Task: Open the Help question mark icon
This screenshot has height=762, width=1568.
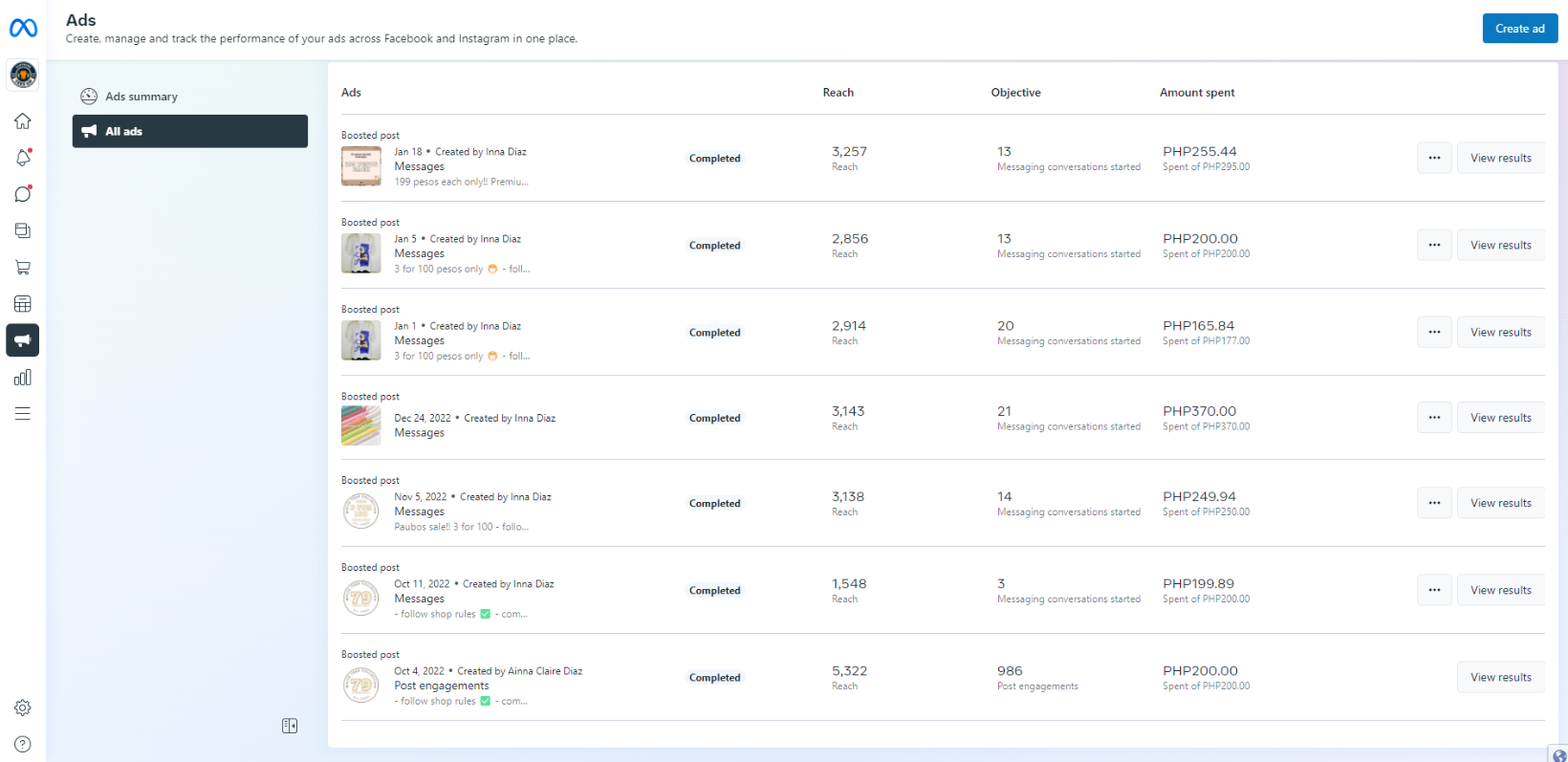Action: [23, 744]
